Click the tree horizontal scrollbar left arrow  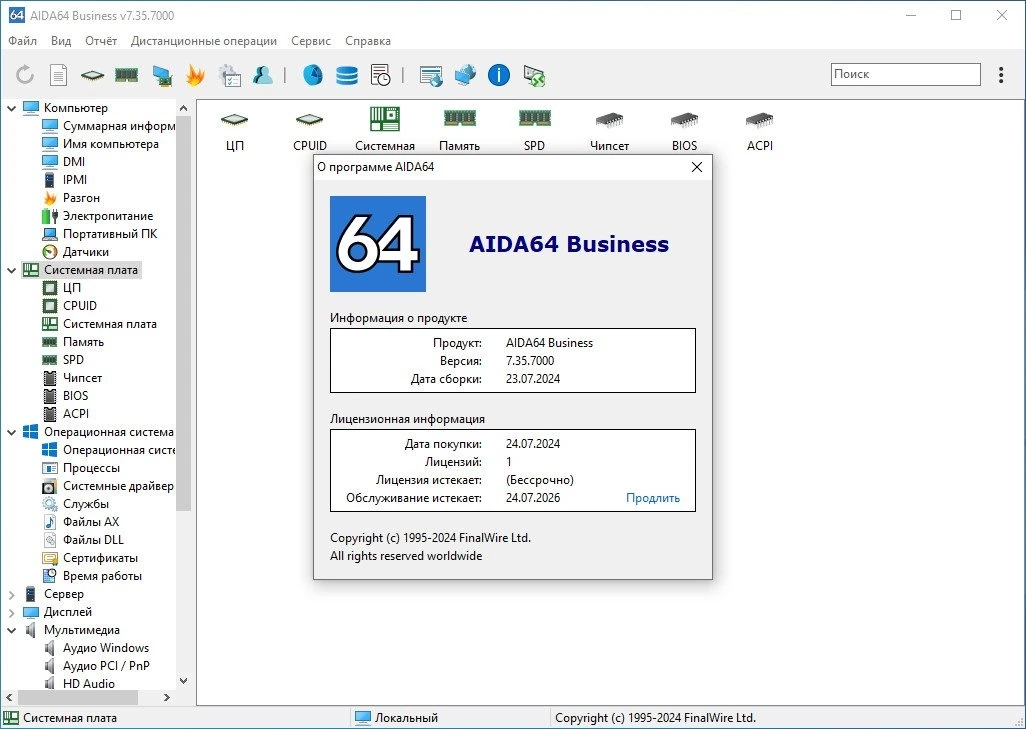pos(9,698)
